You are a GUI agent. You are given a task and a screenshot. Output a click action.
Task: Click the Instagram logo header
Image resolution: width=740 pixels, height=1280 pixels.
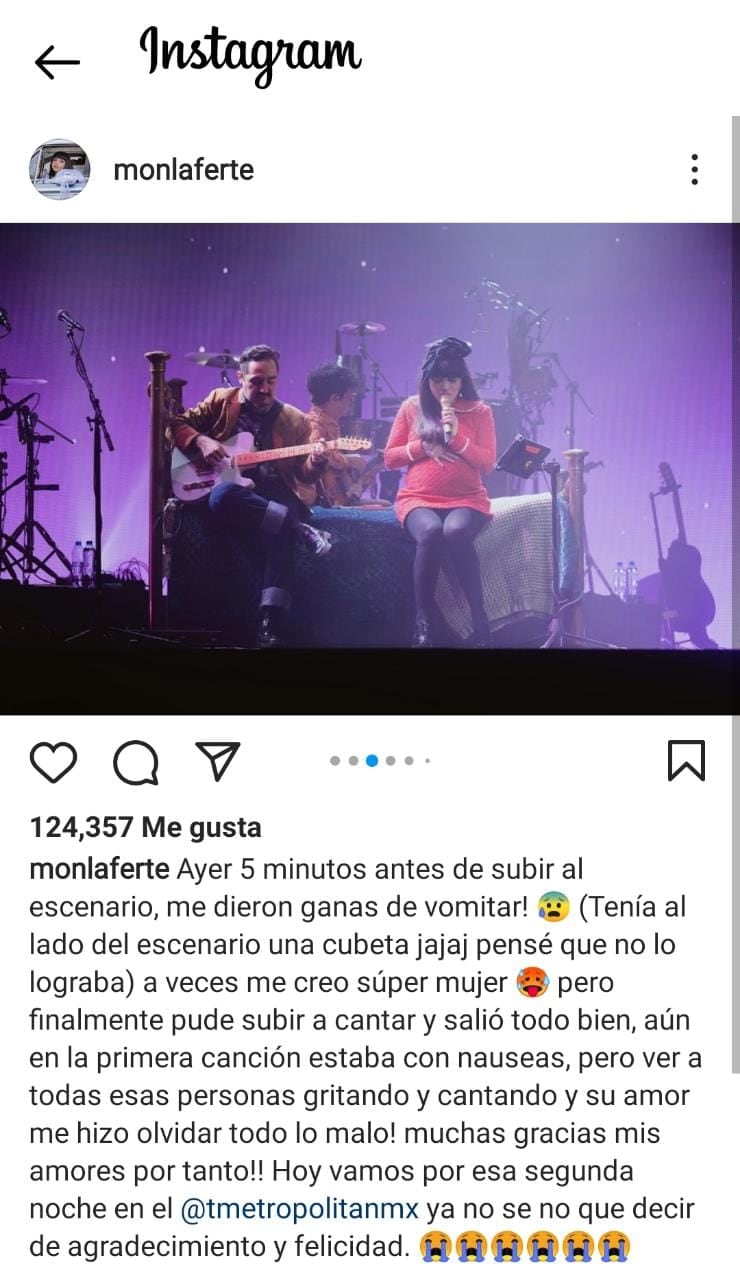coord(250,56)
